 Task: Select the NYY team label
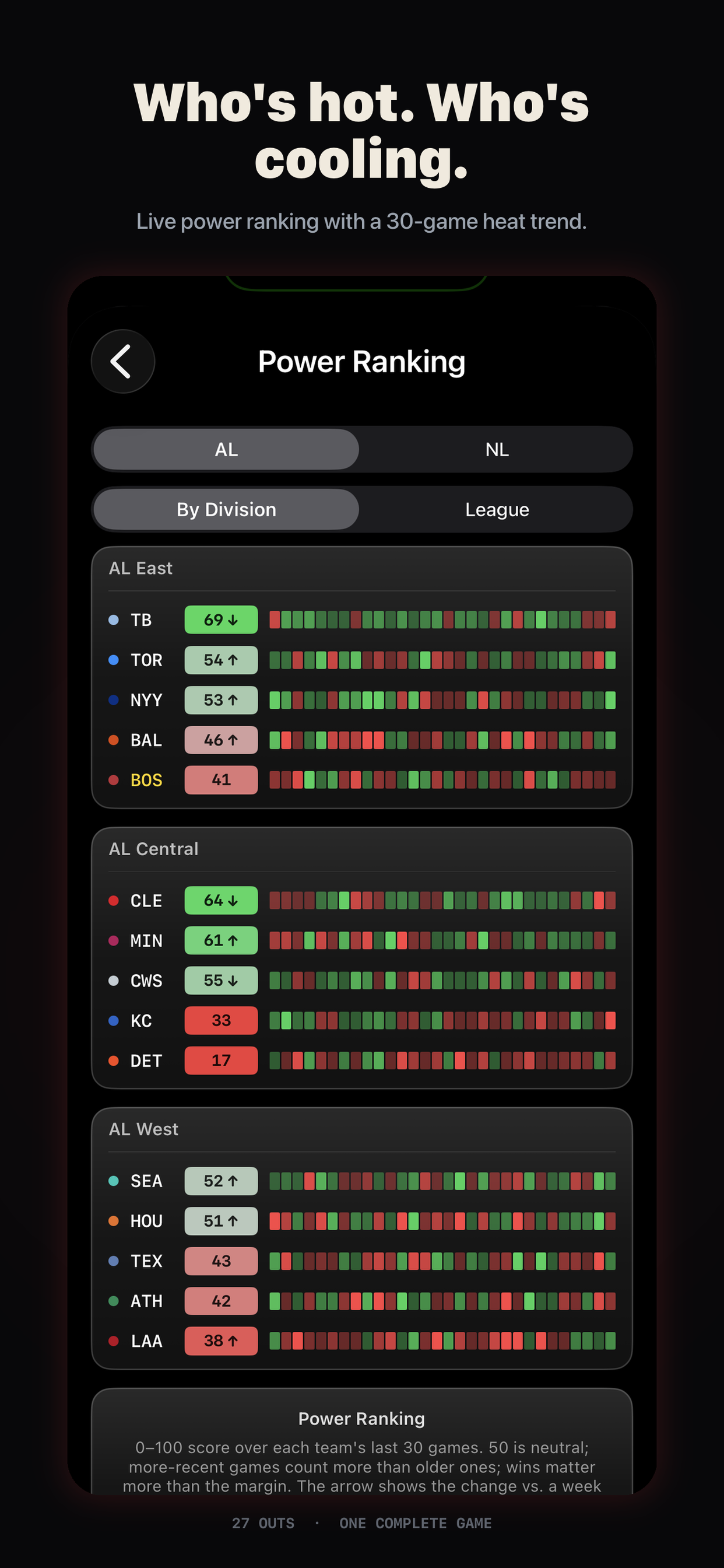click(146, 700)
